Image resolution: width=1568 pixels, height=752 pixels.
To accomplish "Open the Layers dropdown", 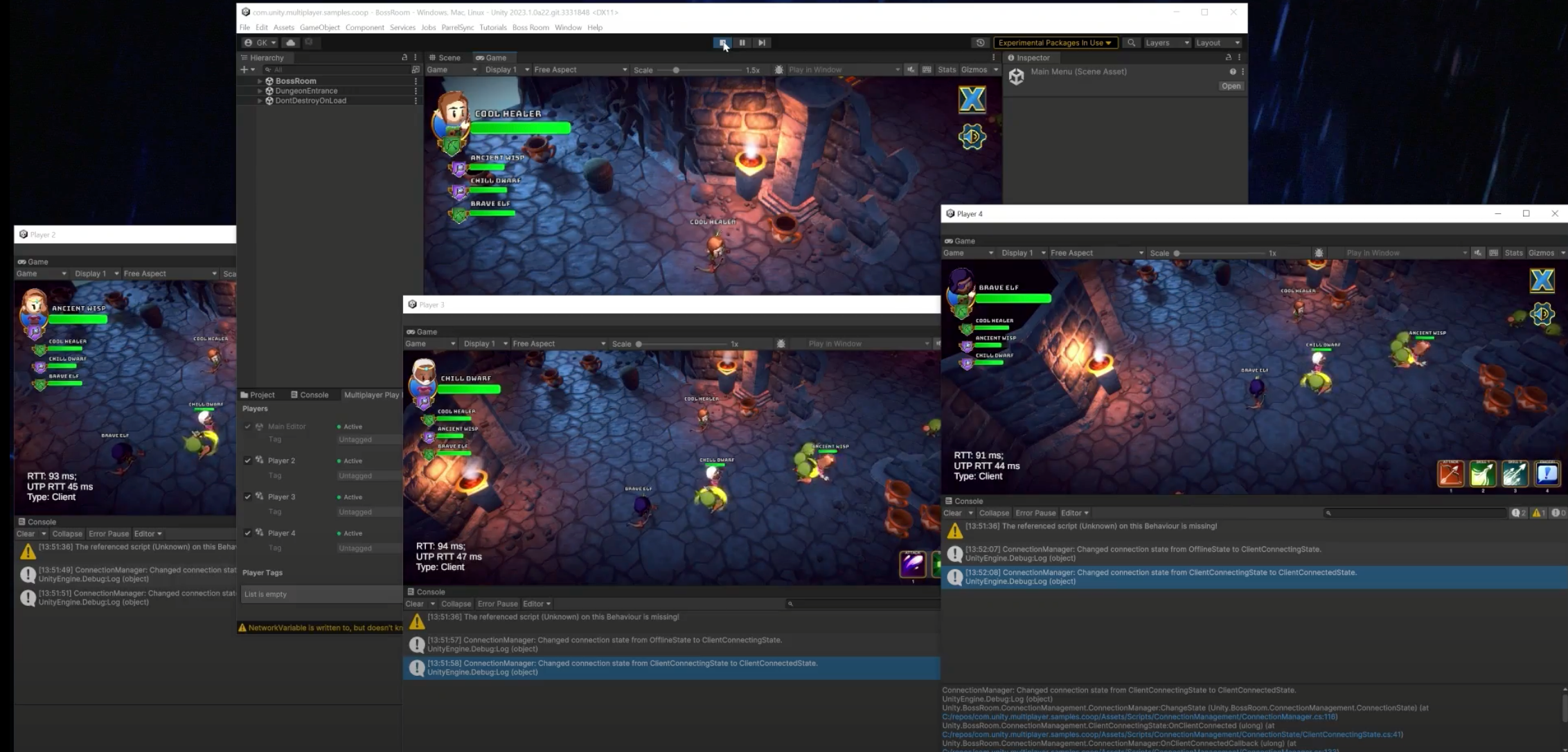I will 1167,43.
